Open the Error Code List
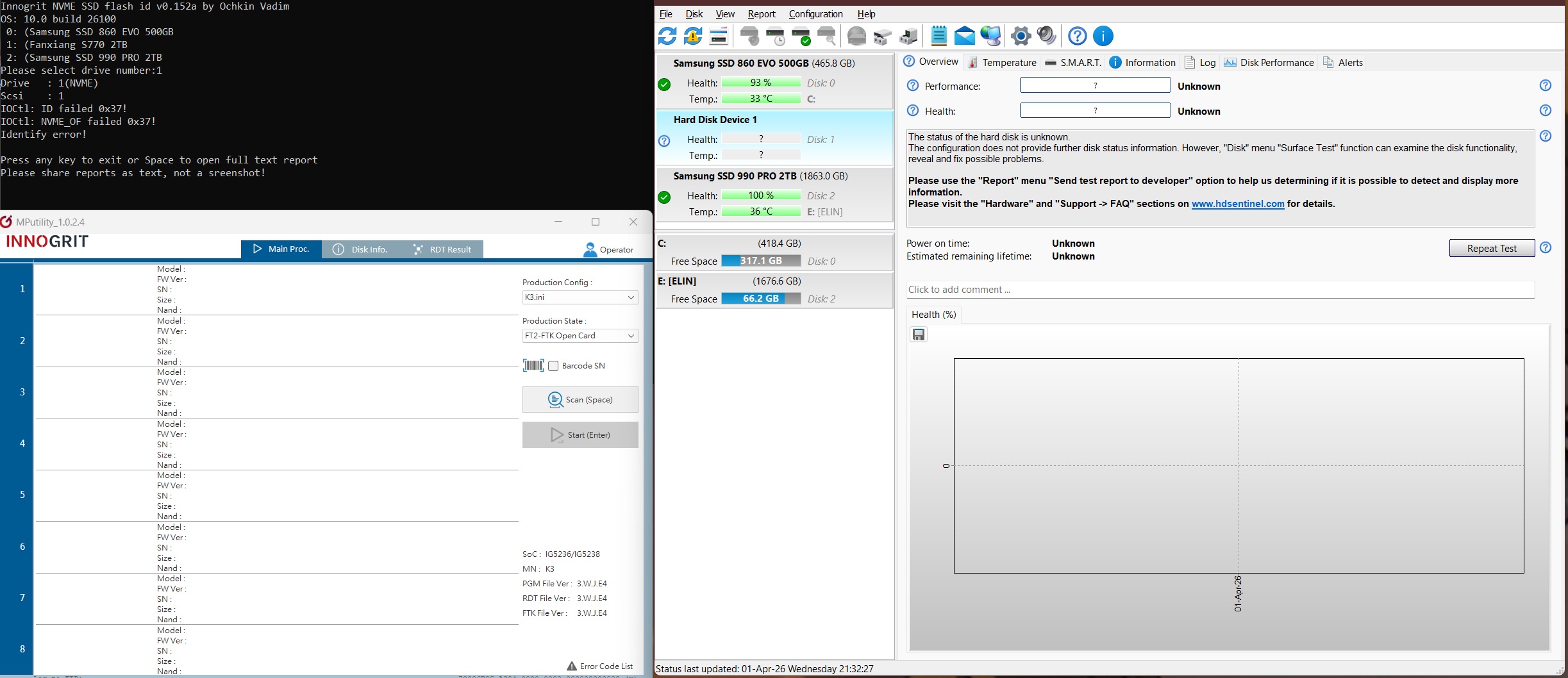This screenshot has width=1568, height=678. [600, 666]
